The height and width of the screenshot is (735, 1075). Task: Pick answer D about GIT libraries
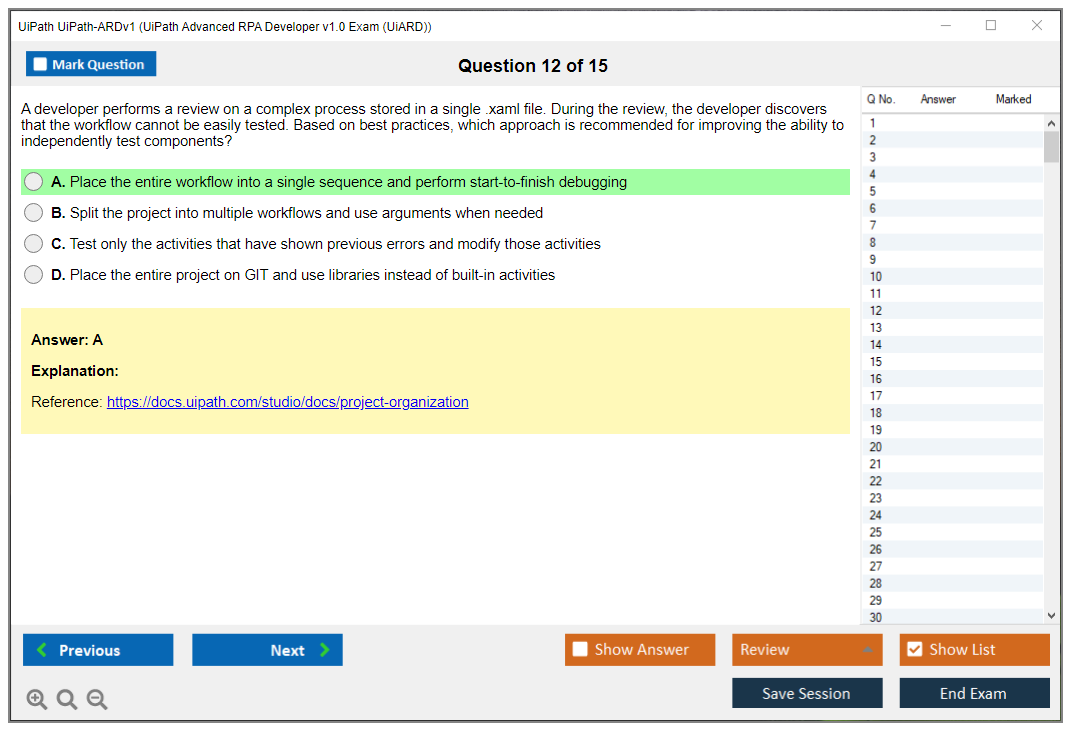tap(34, 275)
